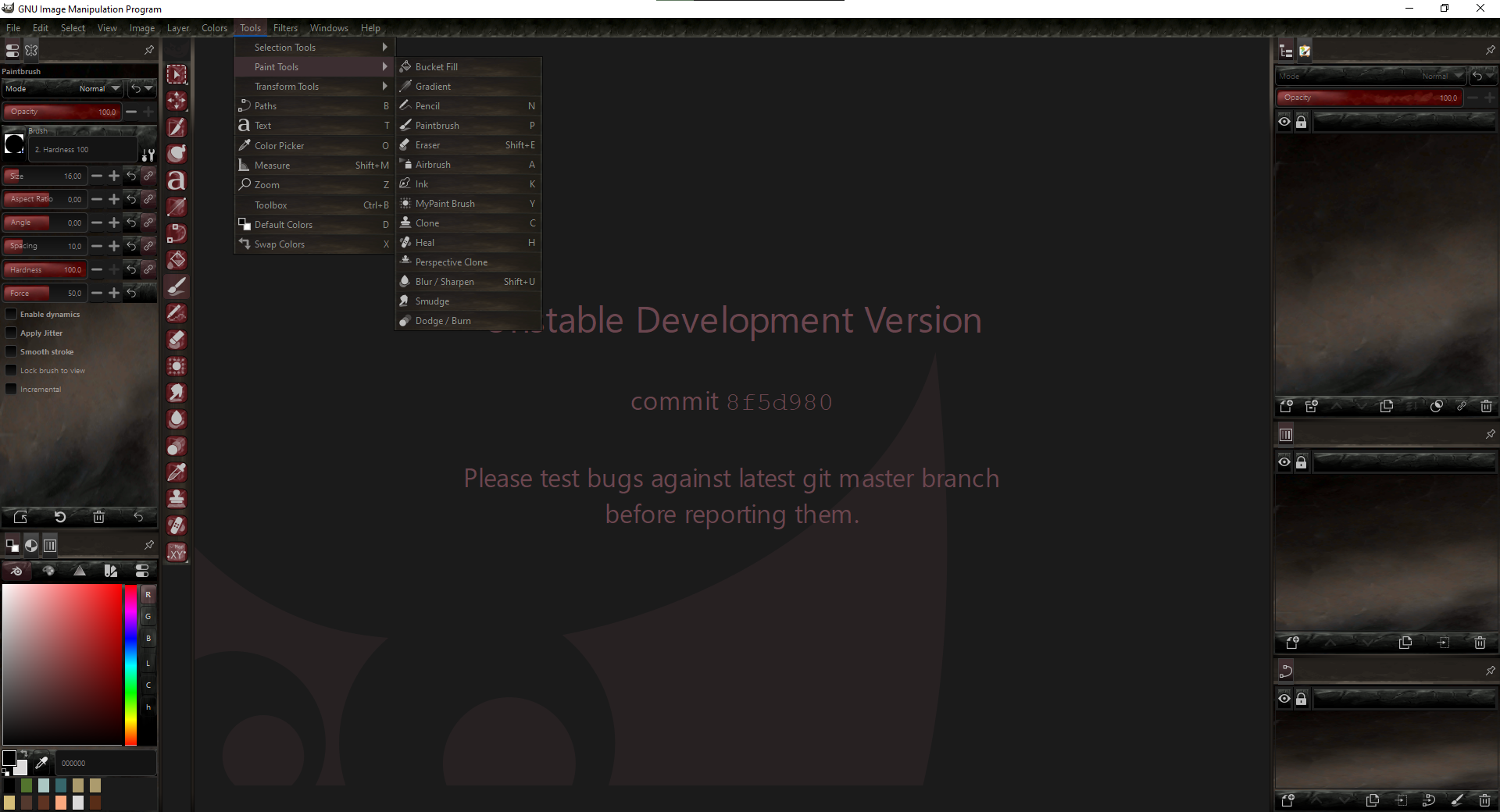Duplicate the layer via the duplicate icon
Screen dimensions: 1500x812
tap(1386, 406)
